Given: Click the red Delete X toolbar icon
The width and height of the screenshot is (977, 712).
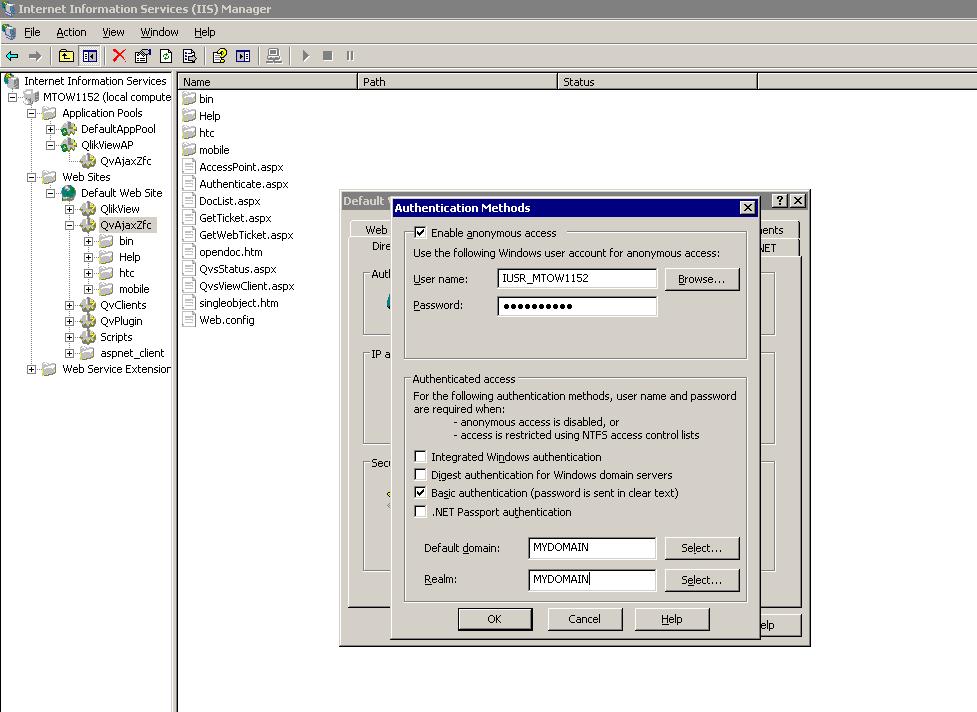Looking at the screenshot, I should tap(119, 56).
